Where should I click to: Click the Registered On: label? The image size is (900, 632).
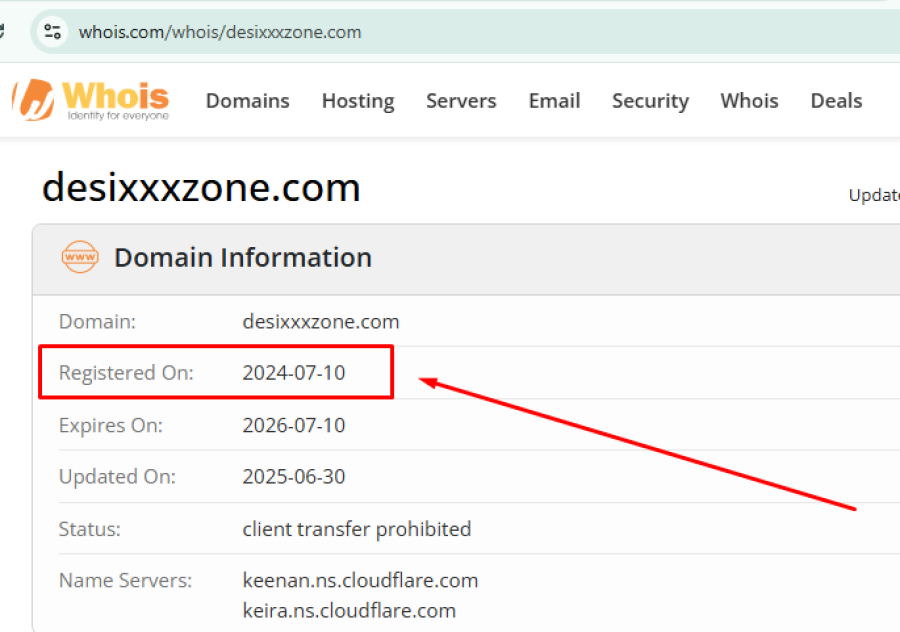click(x=126, y=373)
